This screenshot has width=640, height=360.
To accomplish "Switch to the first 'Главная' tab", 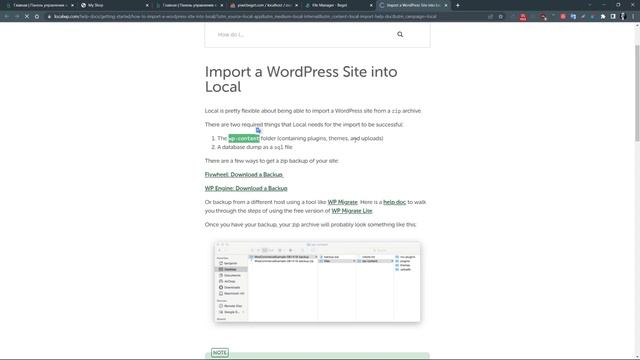I will coord(39,5).
